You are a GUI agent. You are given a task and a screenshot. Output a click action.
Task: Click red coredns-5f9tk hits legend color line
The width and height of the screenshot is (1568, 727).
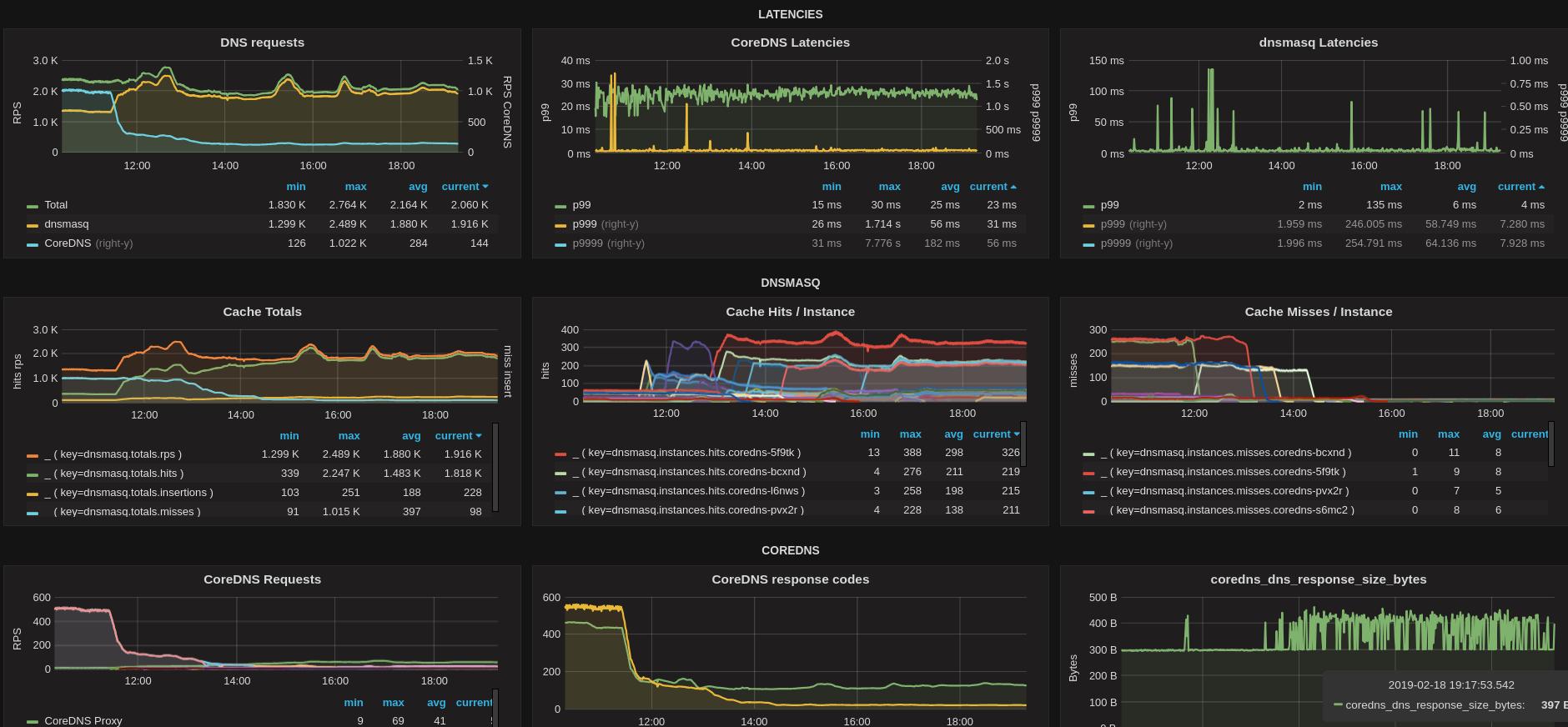pyautogui.click(x=560, y=454)
